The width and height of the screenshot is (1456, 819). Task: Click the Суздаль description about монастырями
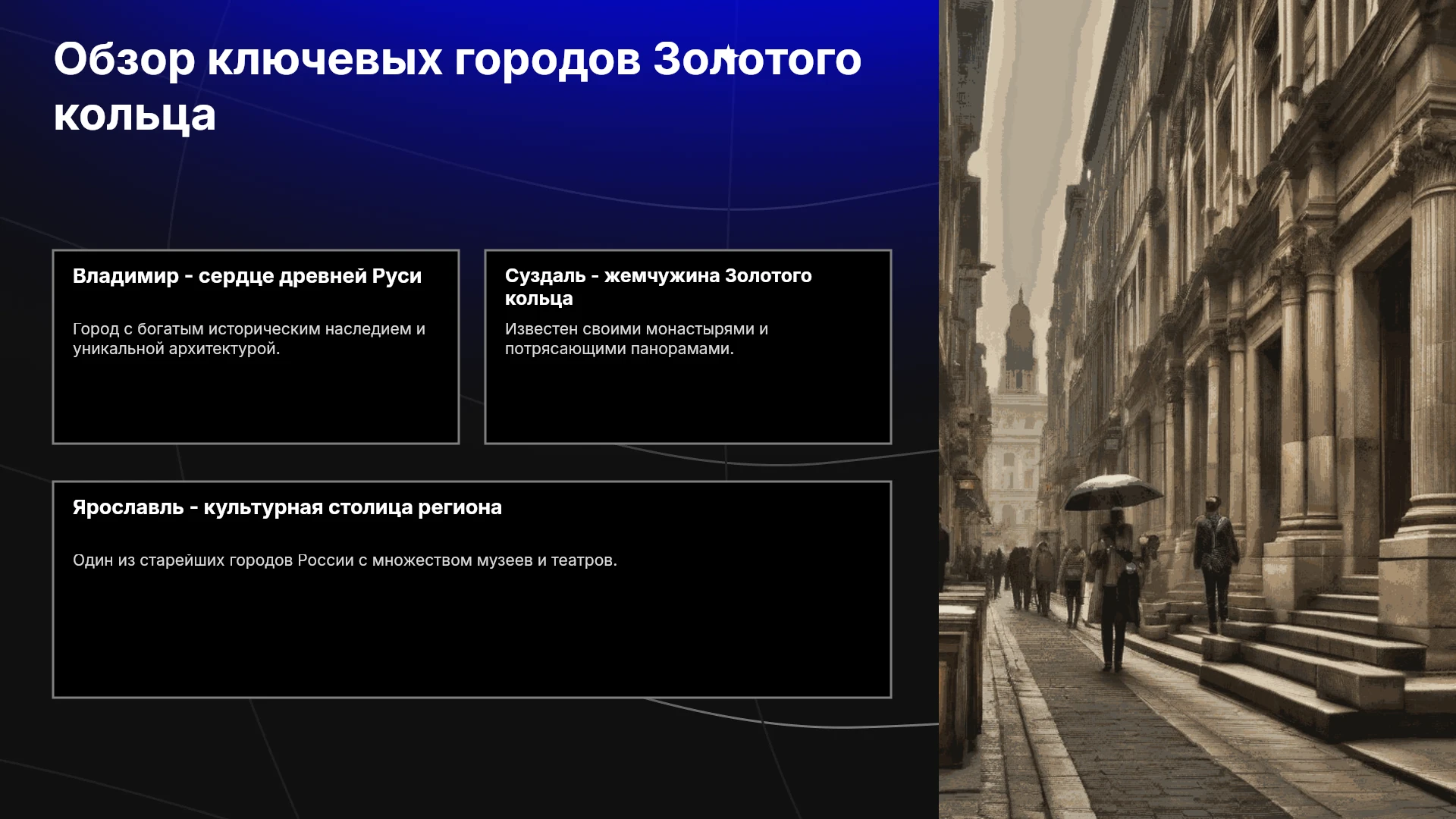636,339
